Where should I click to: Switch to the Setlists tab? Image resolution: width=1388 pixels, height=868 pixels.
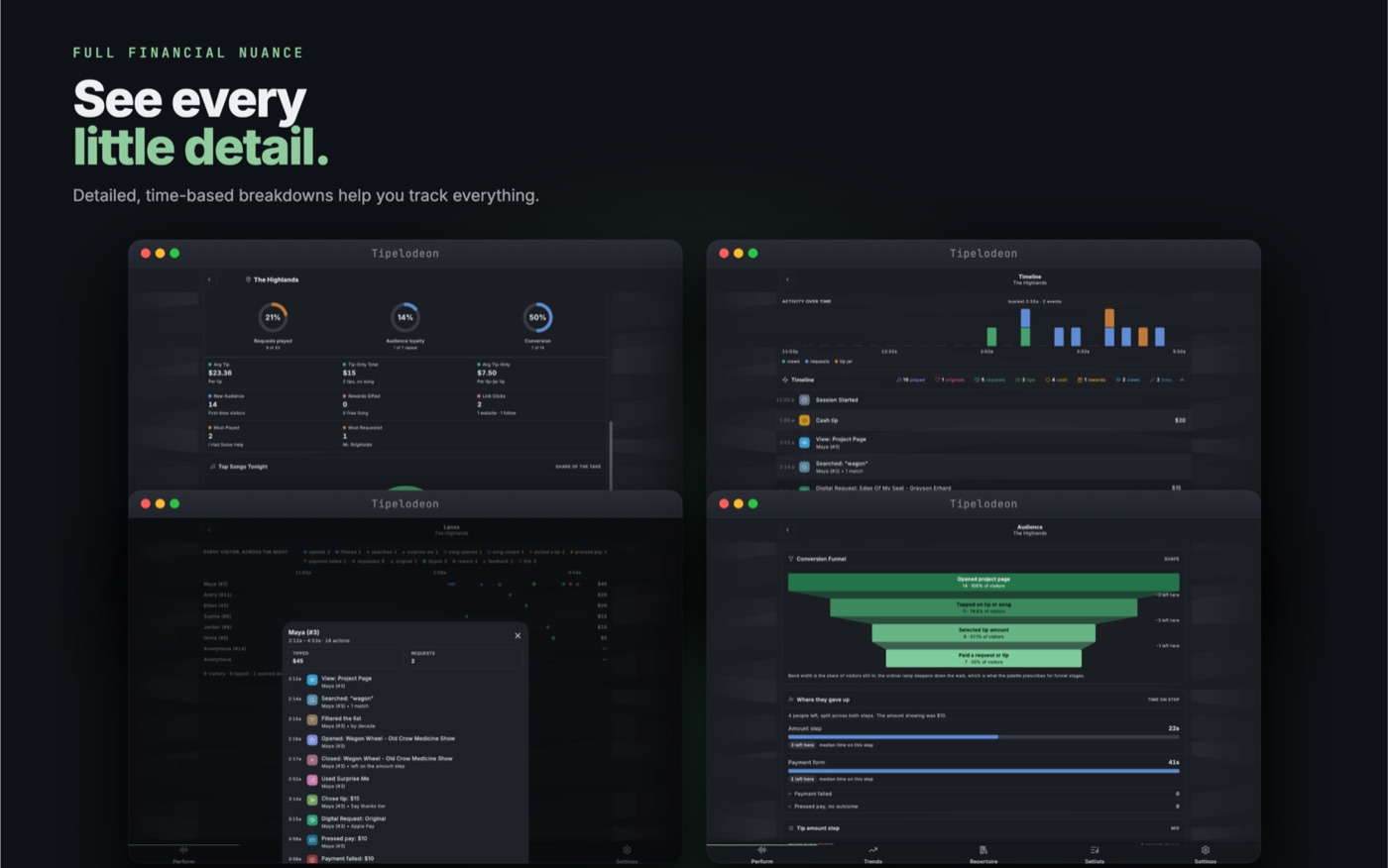coord(1095,854)
